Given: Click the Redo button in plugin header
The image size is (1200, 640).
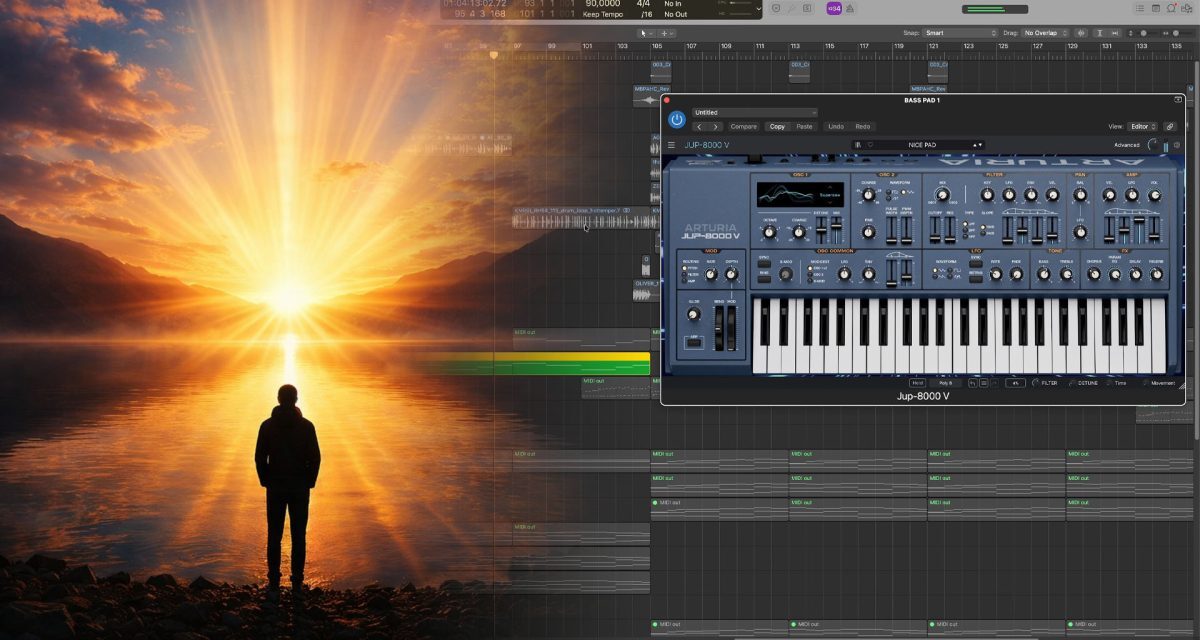Looking at the screenshot, I should tap(862, 126).
